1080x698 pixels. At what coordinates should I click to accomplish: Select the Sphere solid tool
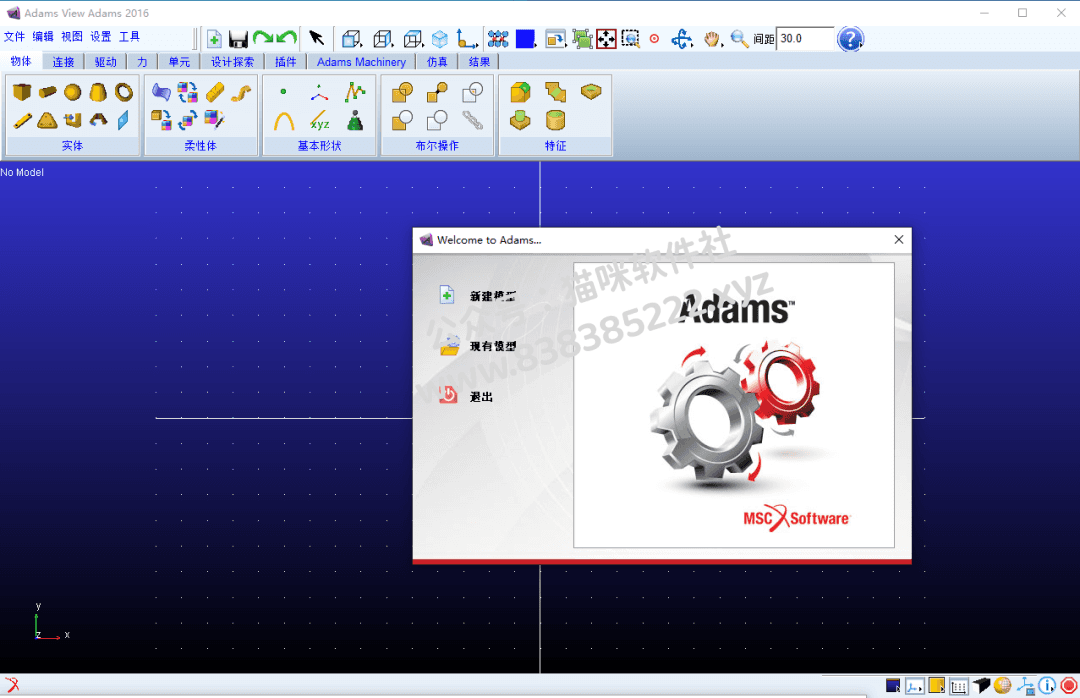pos(73,92)
